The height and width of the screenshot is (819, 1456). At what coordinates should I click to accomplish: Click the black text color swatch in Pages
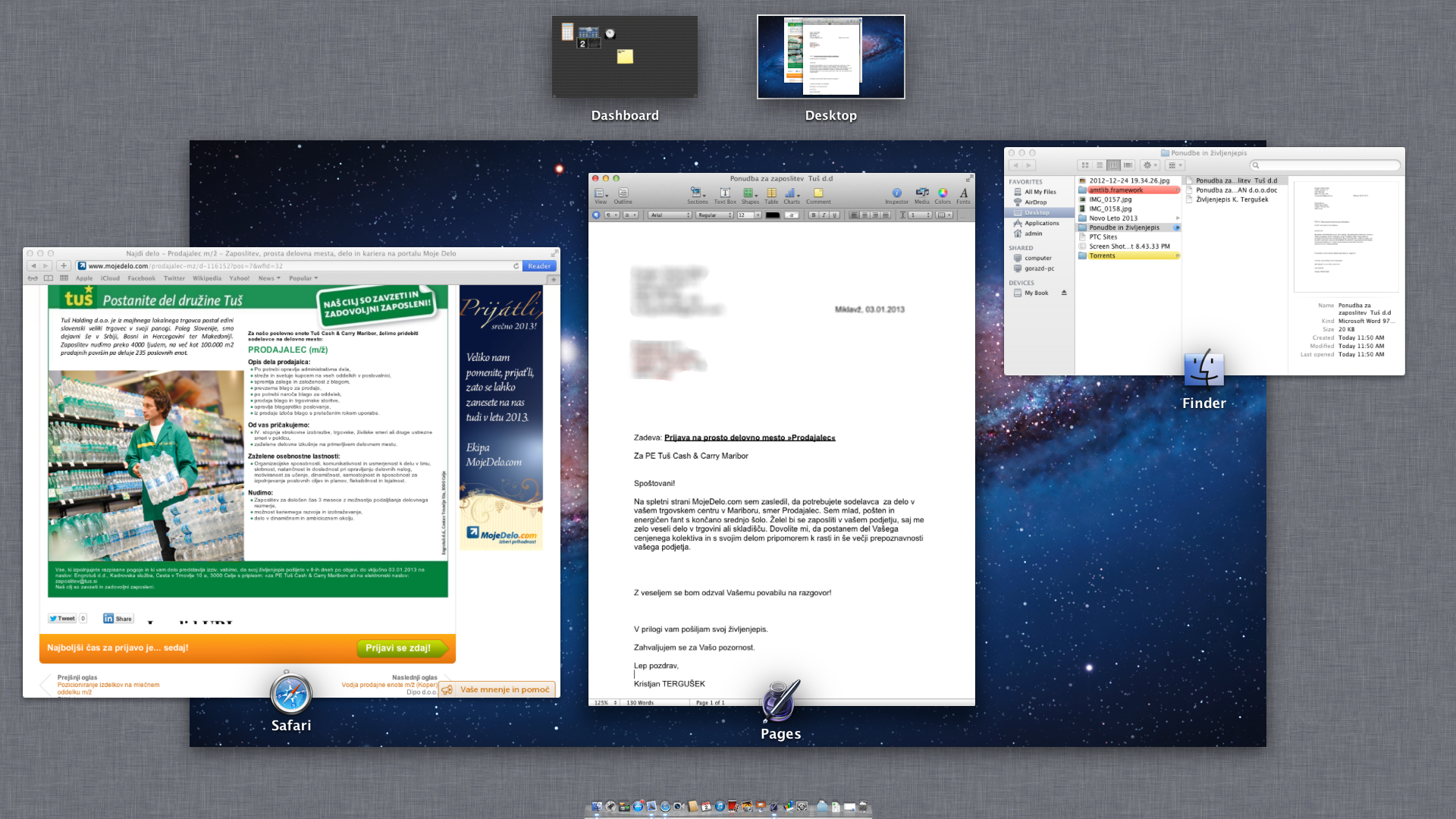click(x=773, y=215)
